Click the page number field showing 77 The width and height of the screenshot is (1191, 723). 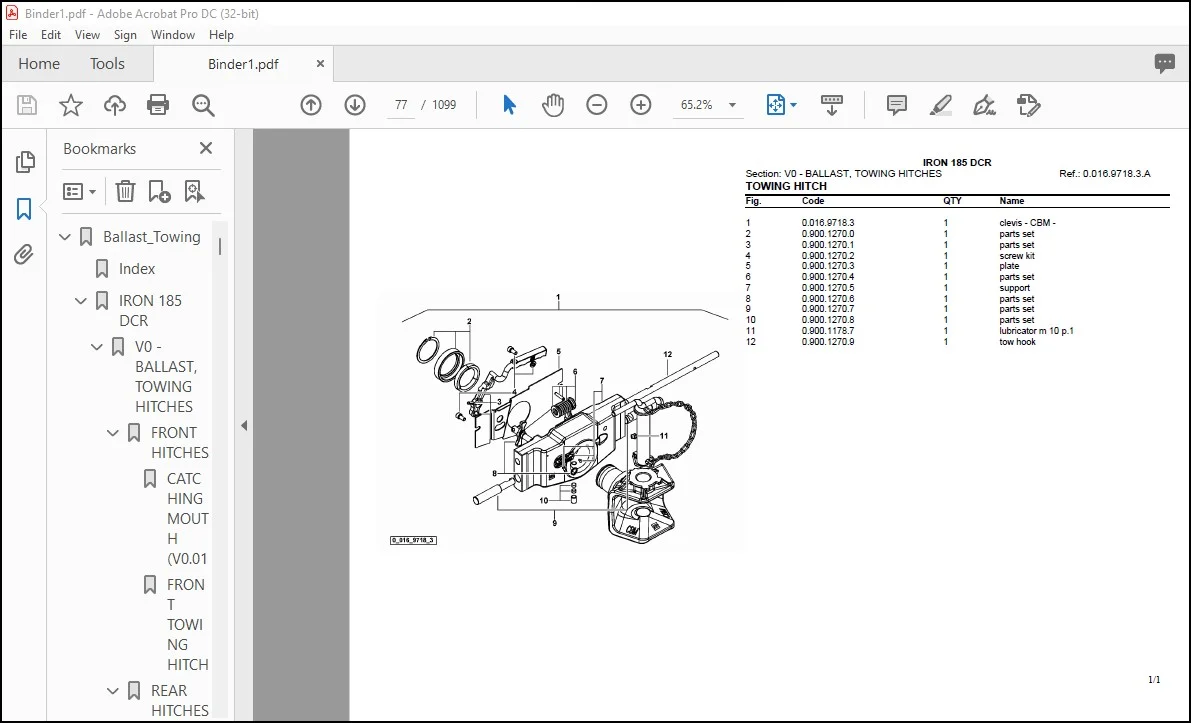coord(401,105)
